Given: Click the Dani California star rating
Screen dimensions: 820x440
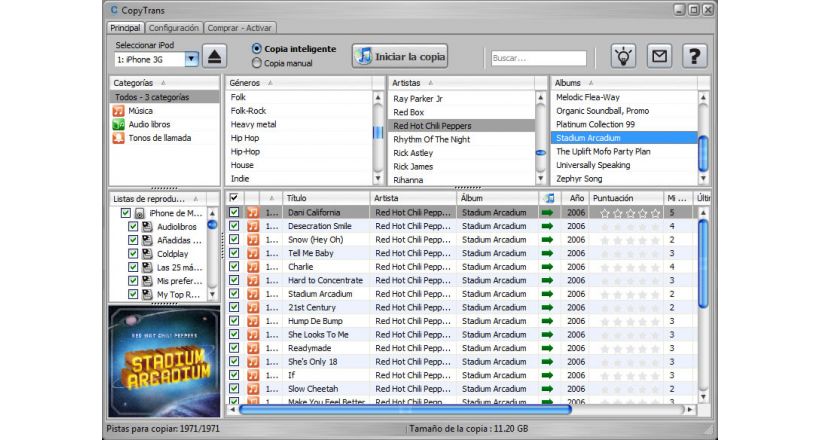Looking at the screenshot, I should pyautogui.click(x=630, y=213).
